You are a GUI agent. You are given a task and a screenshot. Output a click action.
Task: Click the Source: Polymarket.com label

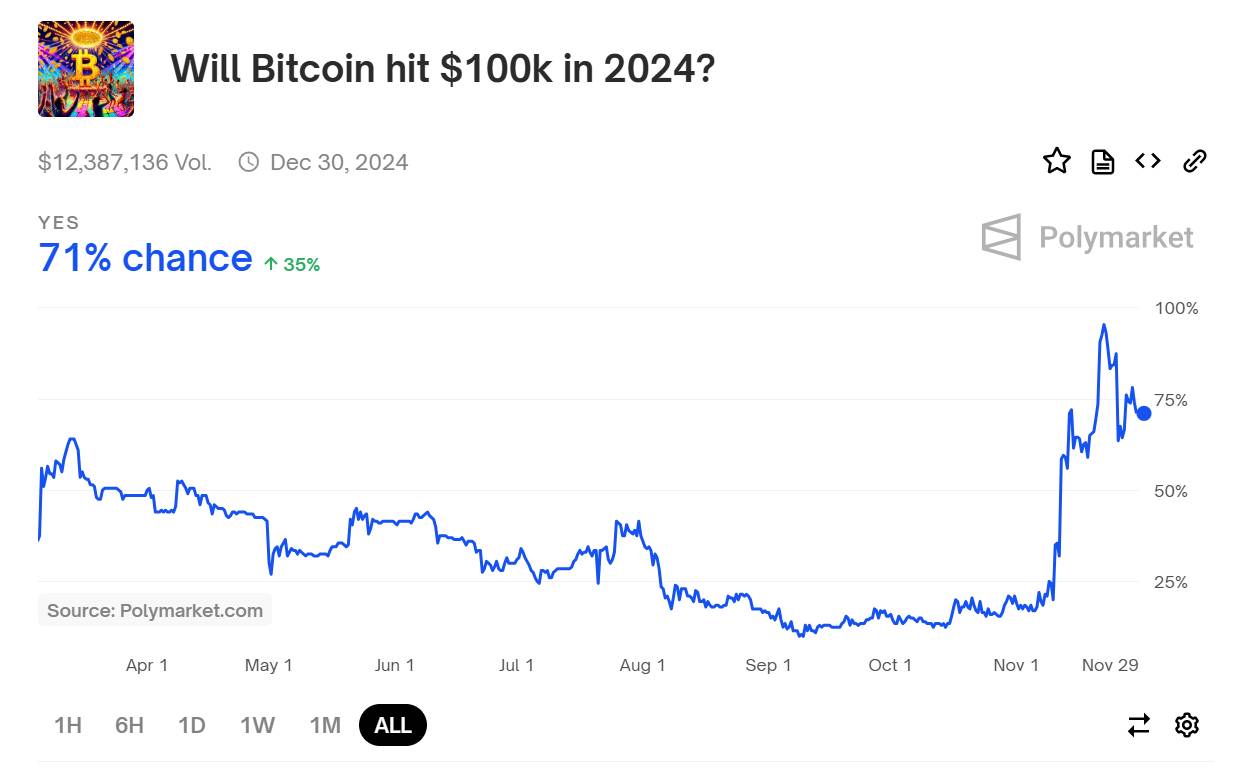pyautogui.click(x=154, y=608)
